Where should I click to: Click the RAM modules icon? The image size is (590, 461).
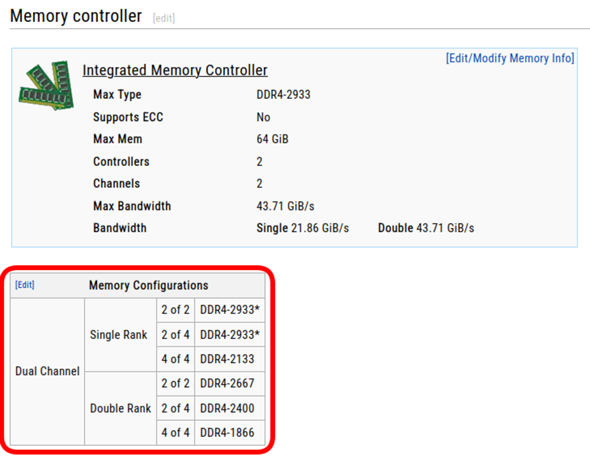click(46, 85)
